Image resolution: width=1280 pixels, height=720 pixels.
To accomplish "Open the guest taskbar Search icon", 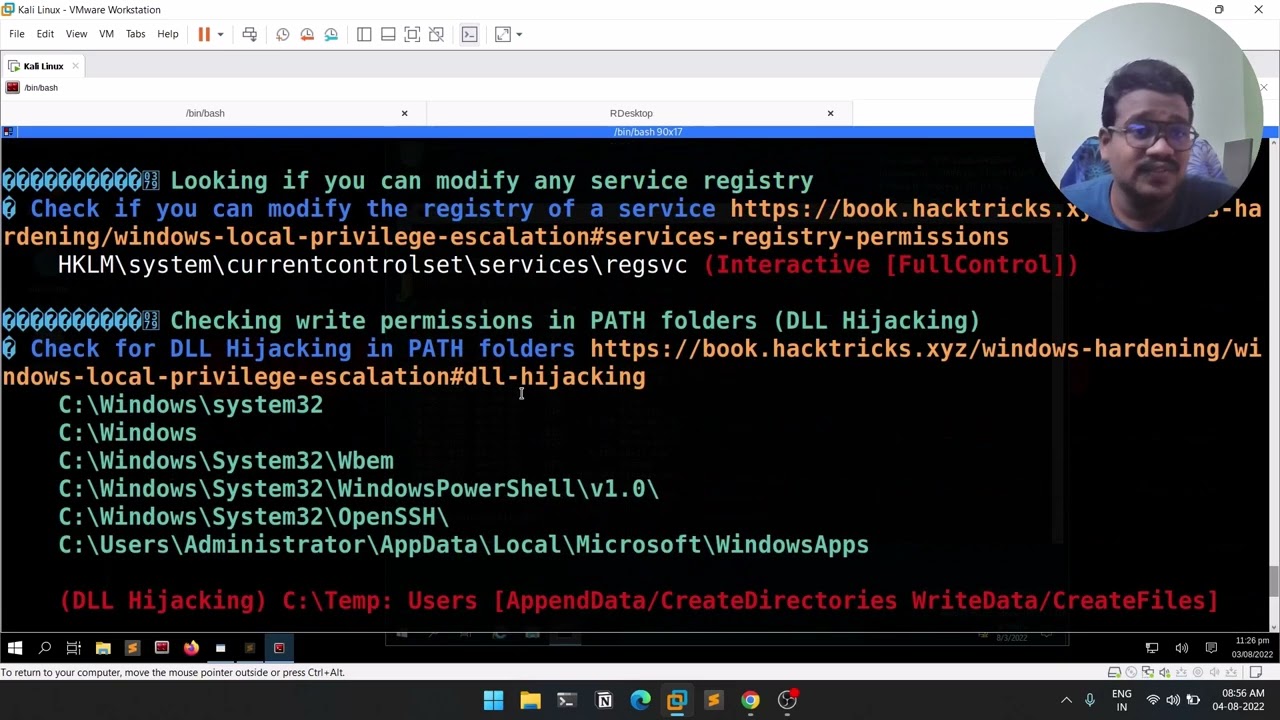I will pyautogui.click(x=44, y=648).
